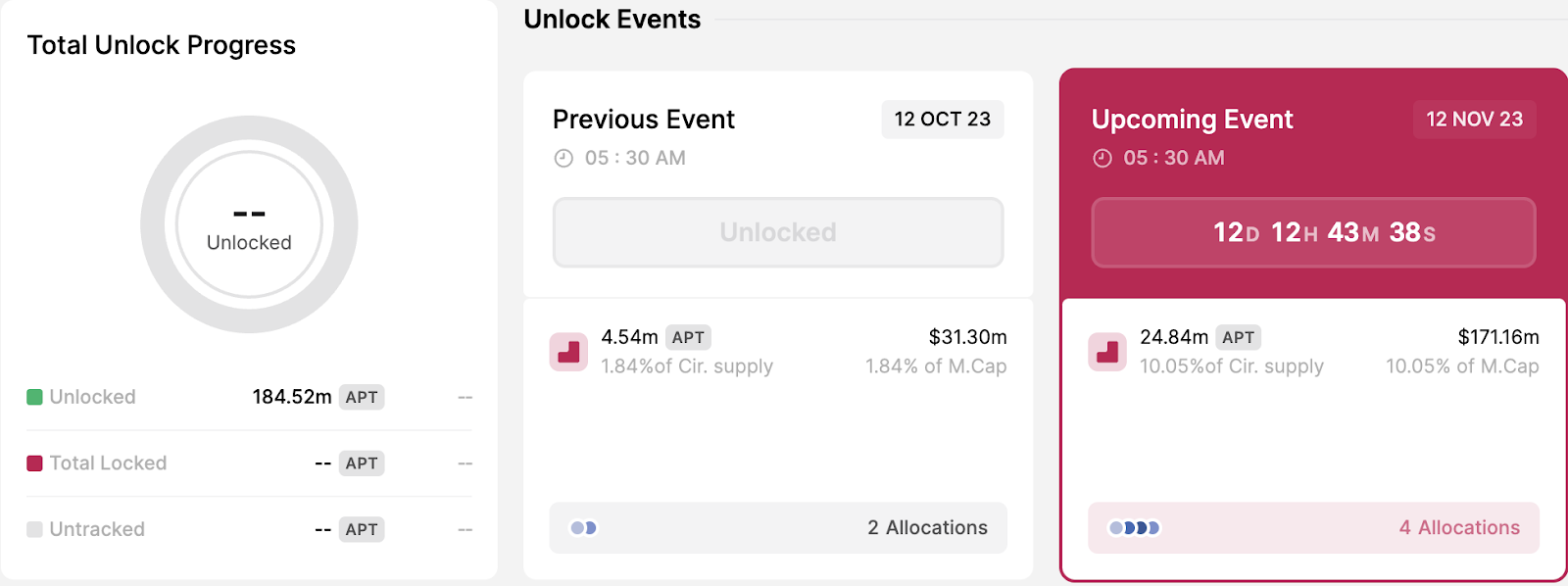Click the clock icon under Upcoming Event
1568x586 pixels.
click(1102, 159)
